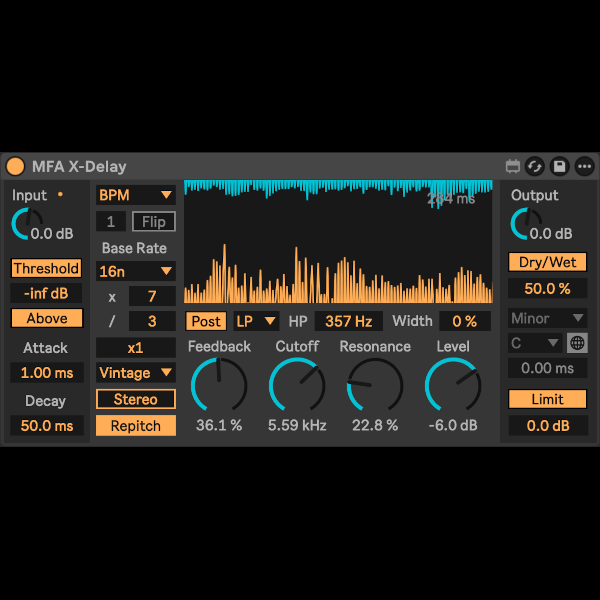Click the Input gain knob
600x600 pixels.
(x=28, y=225)
